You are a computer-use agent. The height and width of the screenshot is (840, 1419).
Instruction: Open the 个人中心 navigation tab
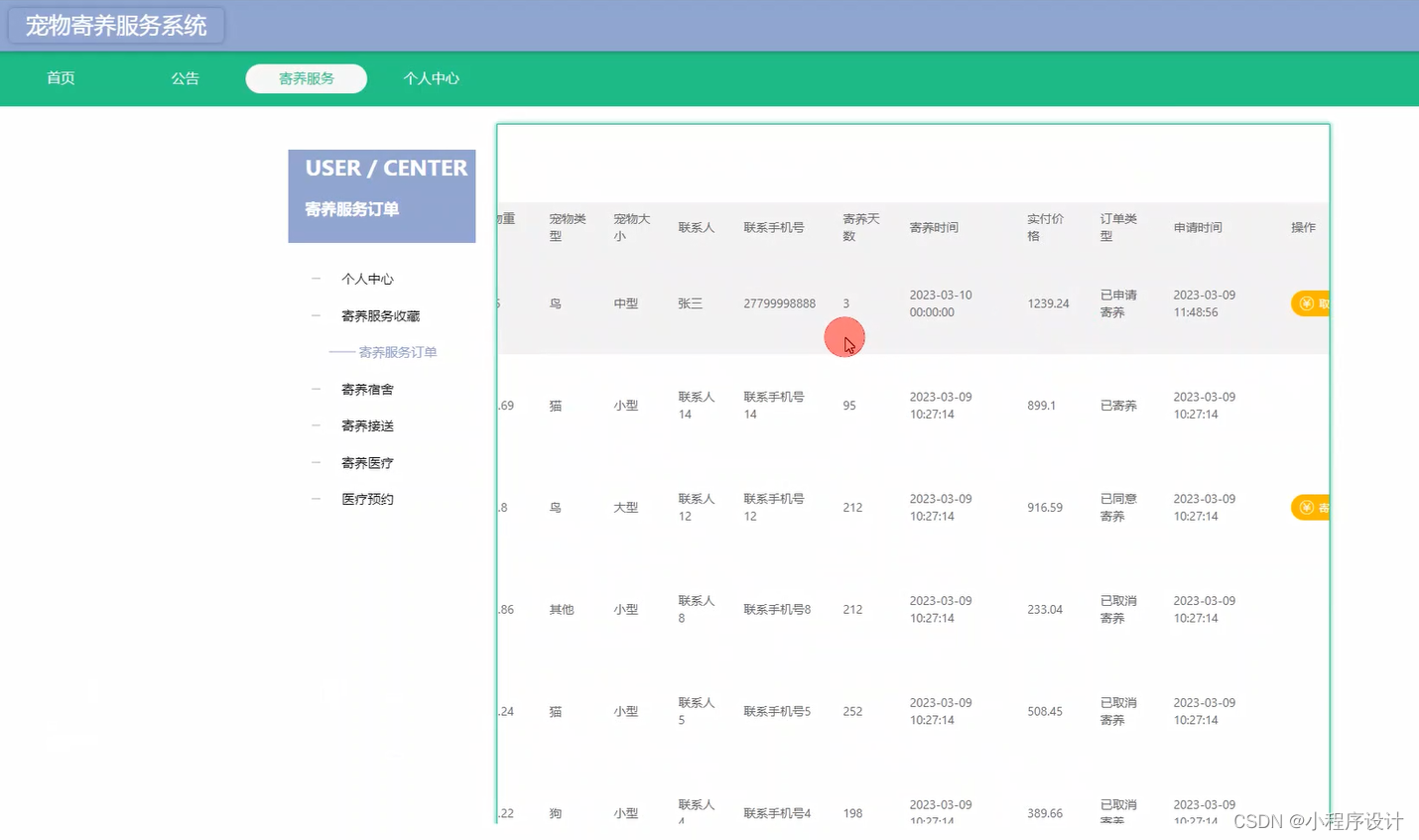coord(432,78)
